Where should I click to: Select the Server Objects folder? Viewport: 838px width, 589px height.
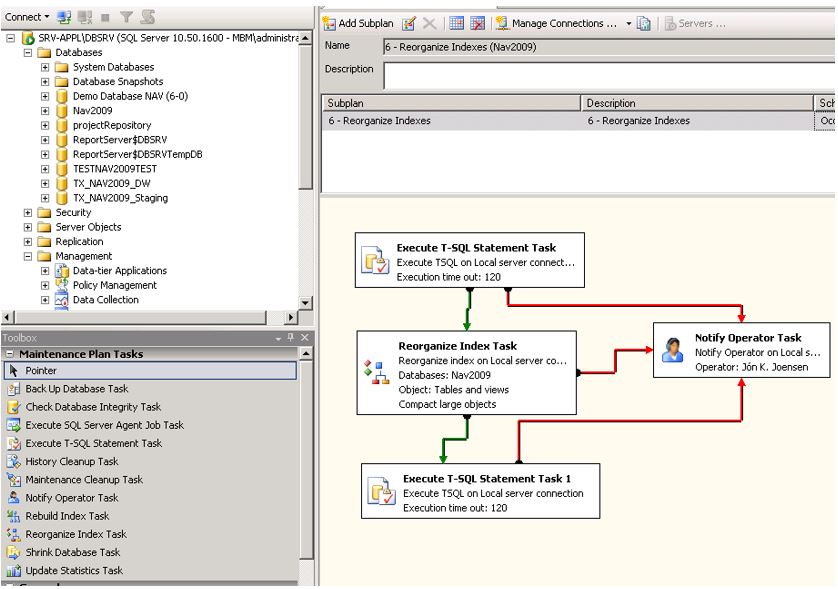click(x=88, y=227)
